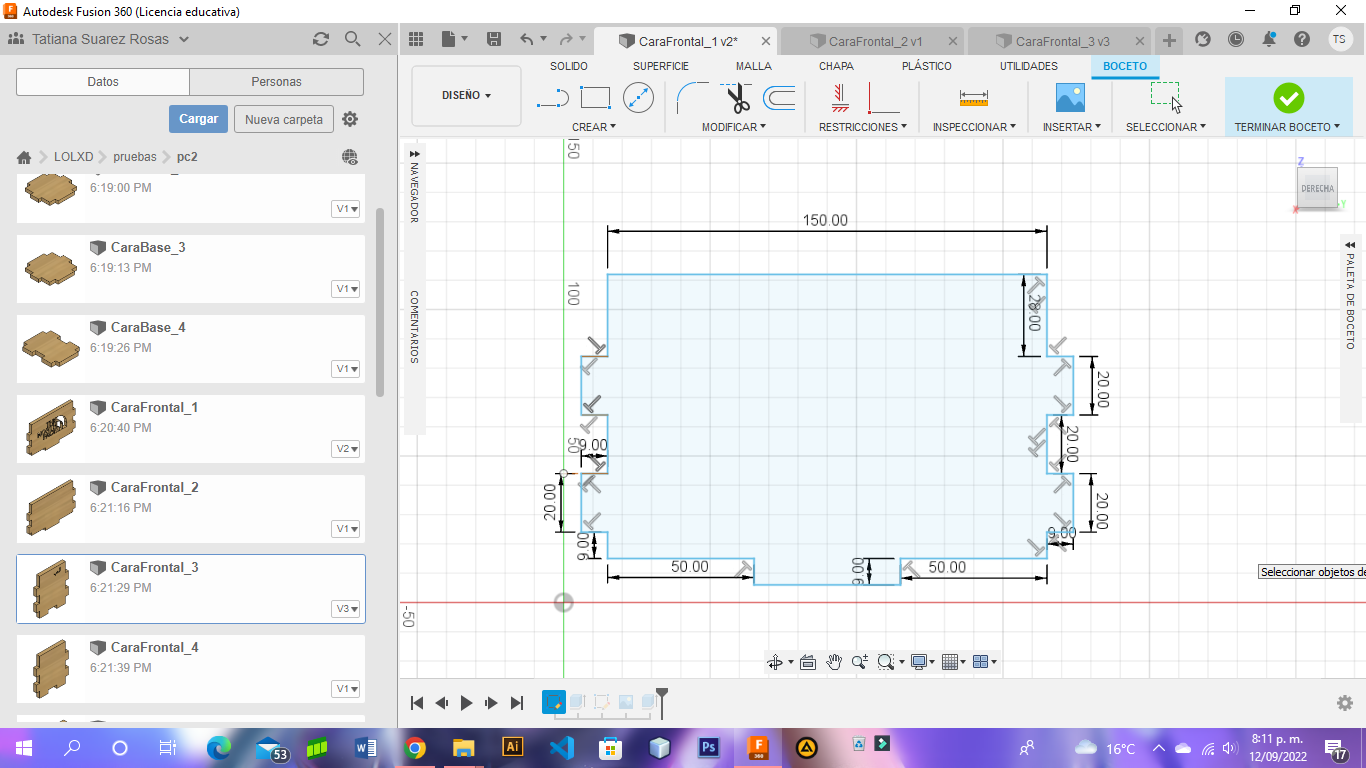
Task: Open timeline settings gear
Action: [1345, 703]
